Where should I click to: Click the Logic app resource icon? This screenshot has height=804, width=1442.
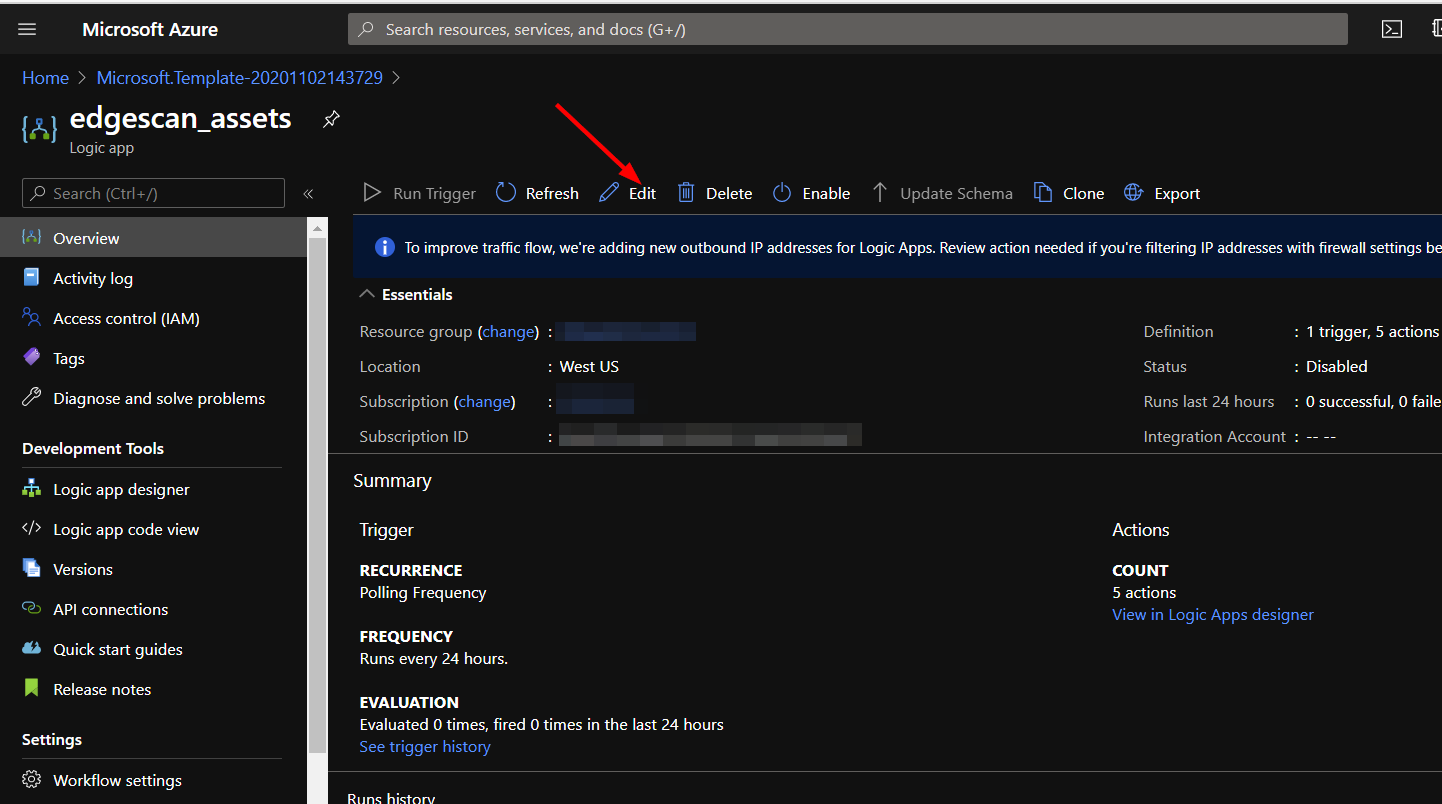point(39,129)
